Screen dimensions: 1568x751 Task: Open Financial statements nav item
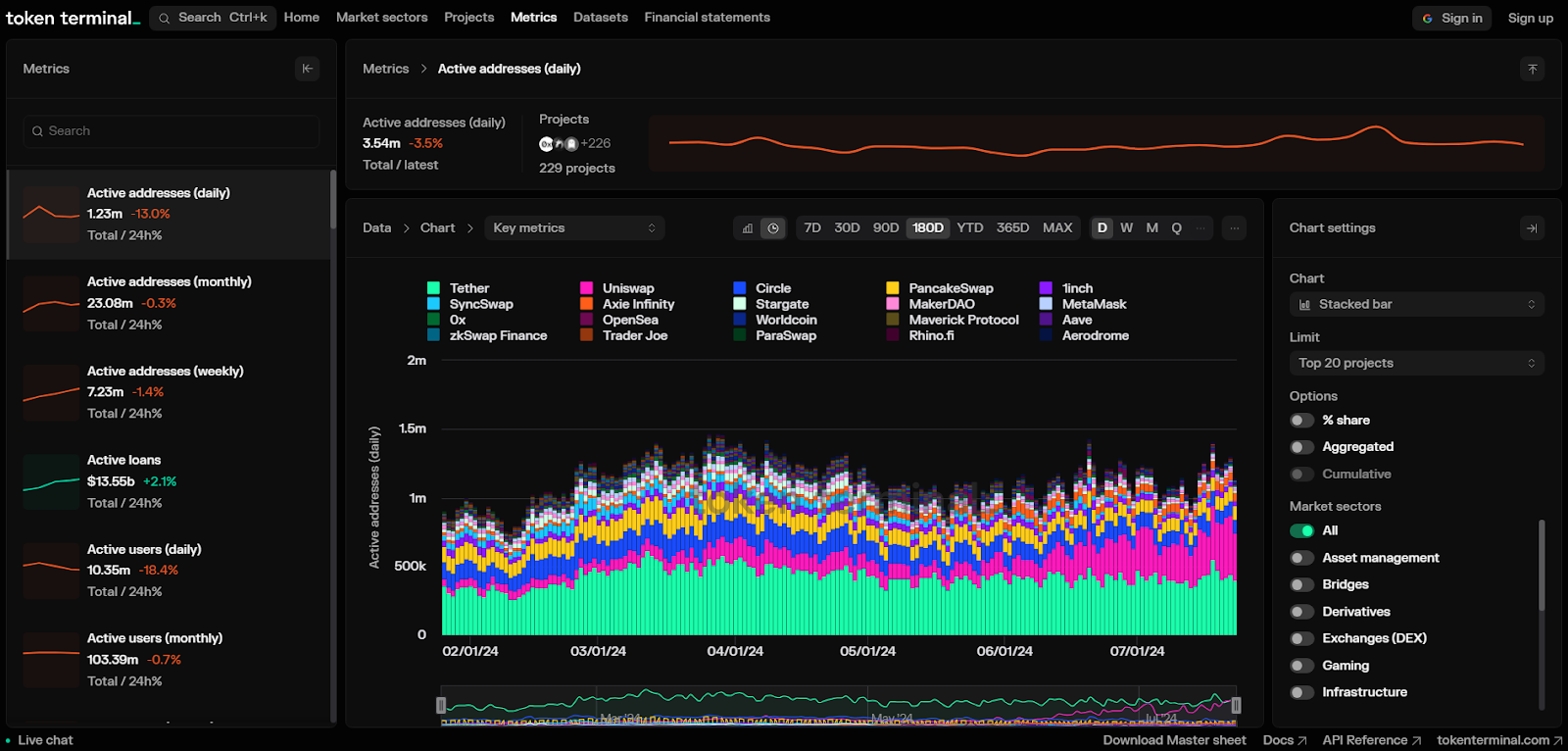707,18
